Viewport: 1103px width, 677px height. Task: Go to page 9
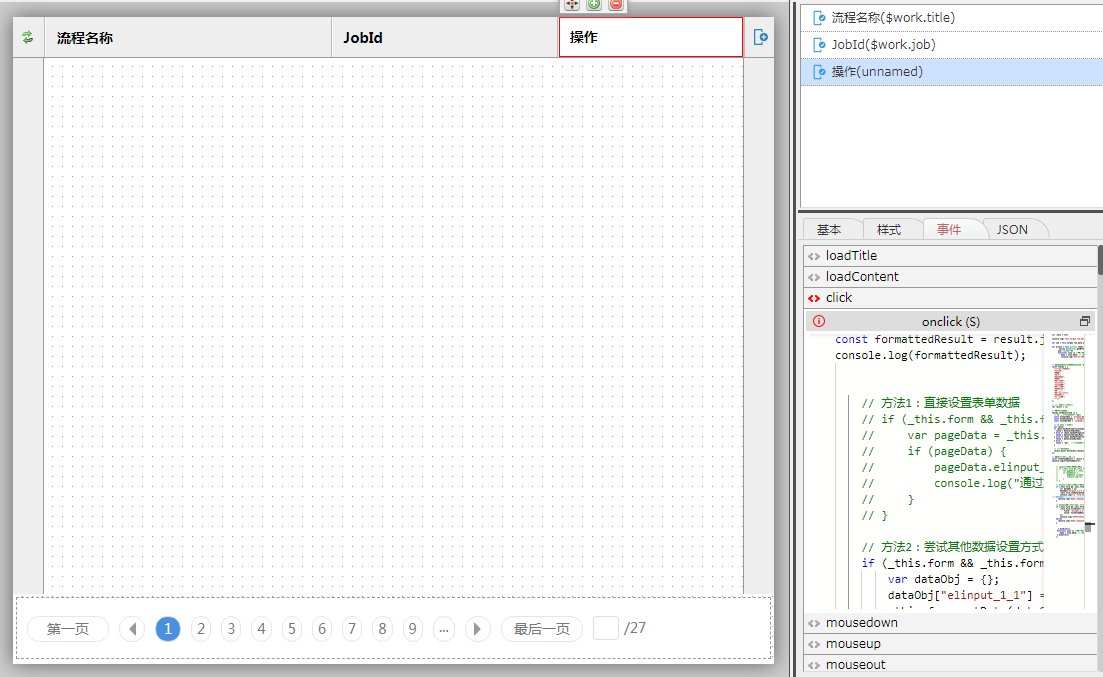click(413, 628)
